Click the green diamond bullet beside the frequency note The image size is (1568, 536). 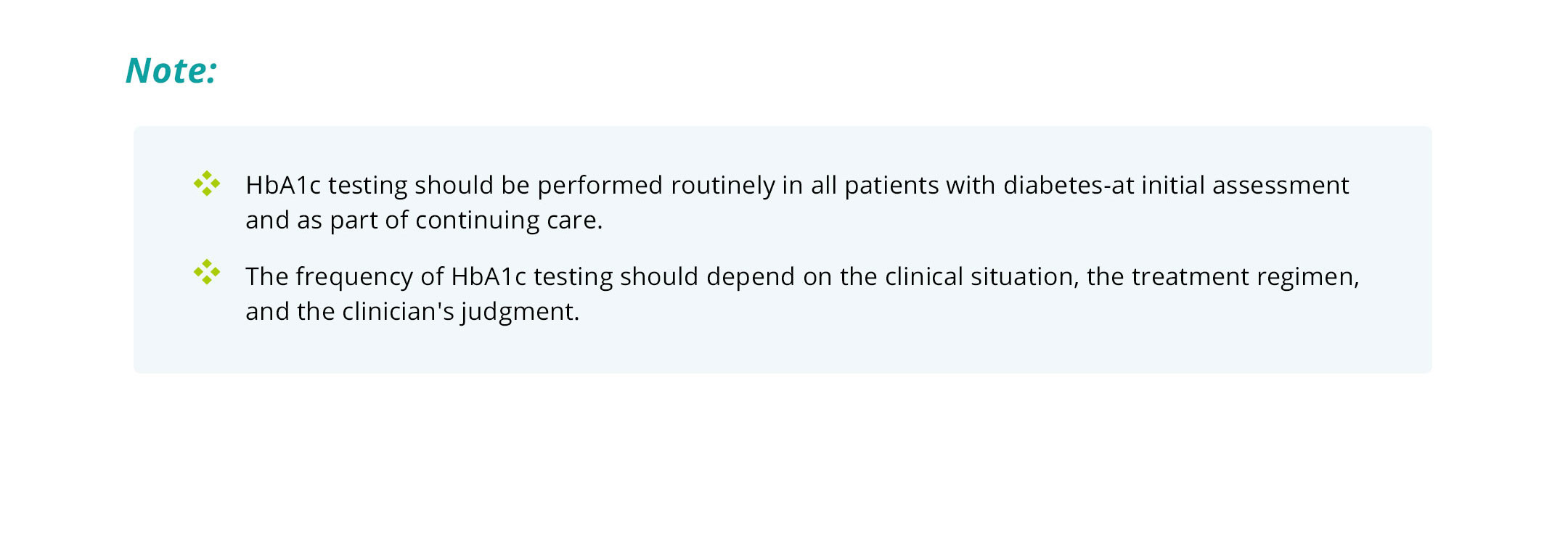click(x=207, y=272)
